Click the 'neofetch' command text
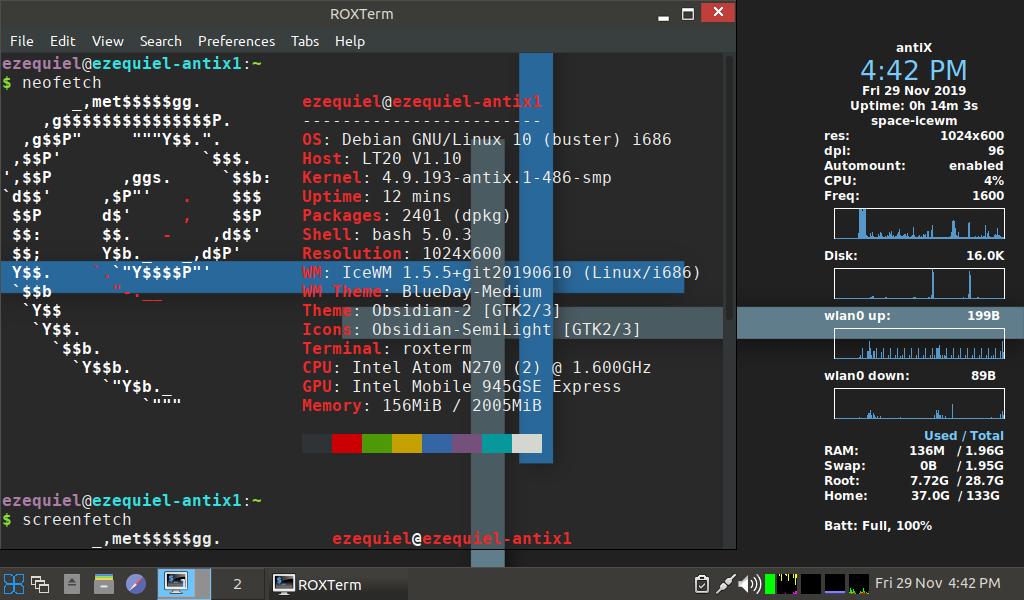The width and height of the screenshot is (1024, 600). tap(62, 83)
